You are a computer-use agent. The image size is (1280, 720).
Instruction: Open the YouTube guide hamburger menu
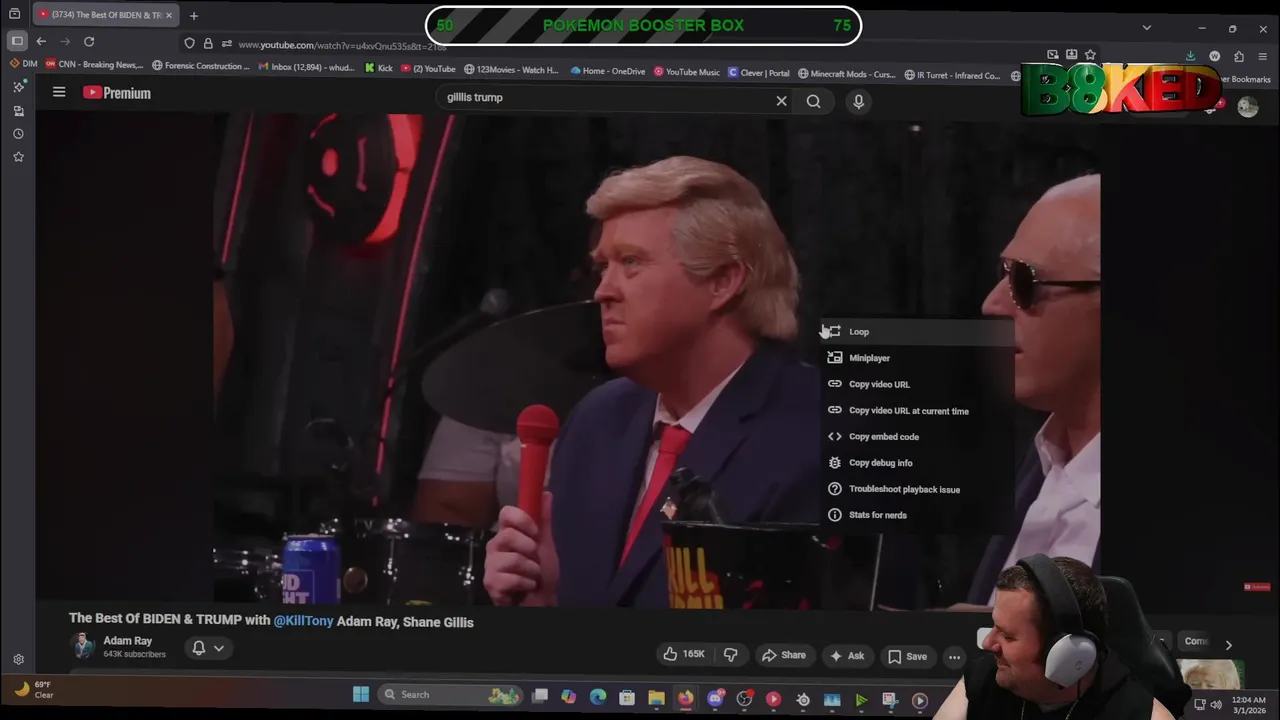(59, 93)
